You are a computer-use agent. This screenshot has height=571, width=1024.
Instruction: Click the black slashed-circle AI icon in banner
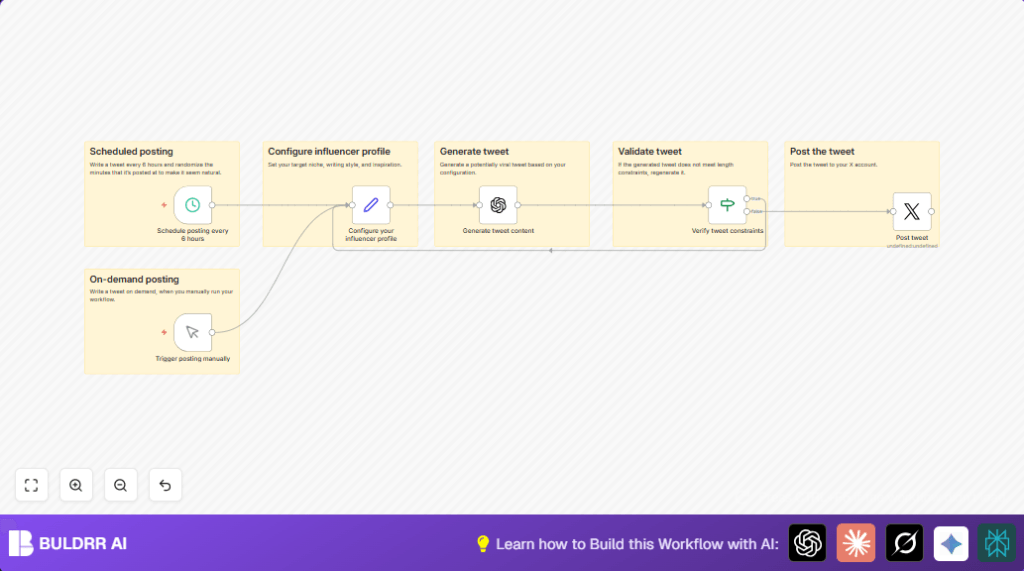point(904,543)
